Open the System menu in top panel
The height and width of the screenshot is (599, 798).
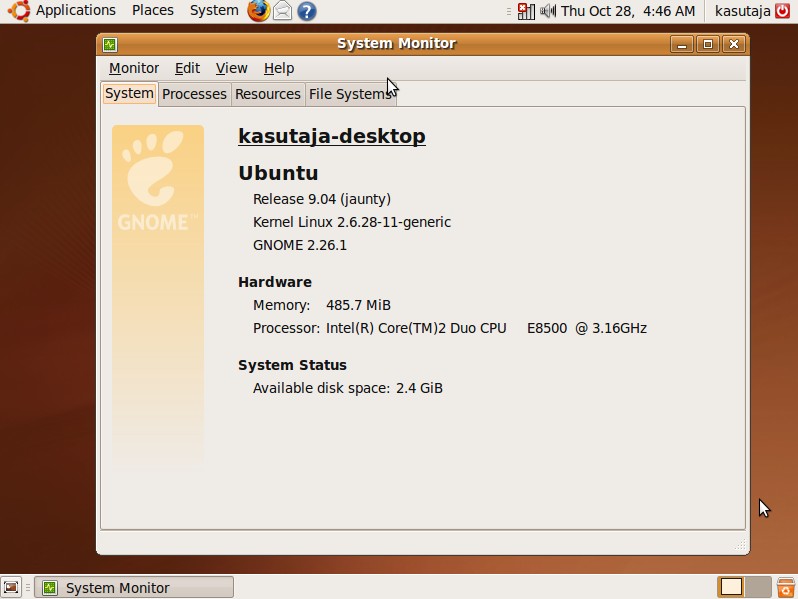(214, 10)
